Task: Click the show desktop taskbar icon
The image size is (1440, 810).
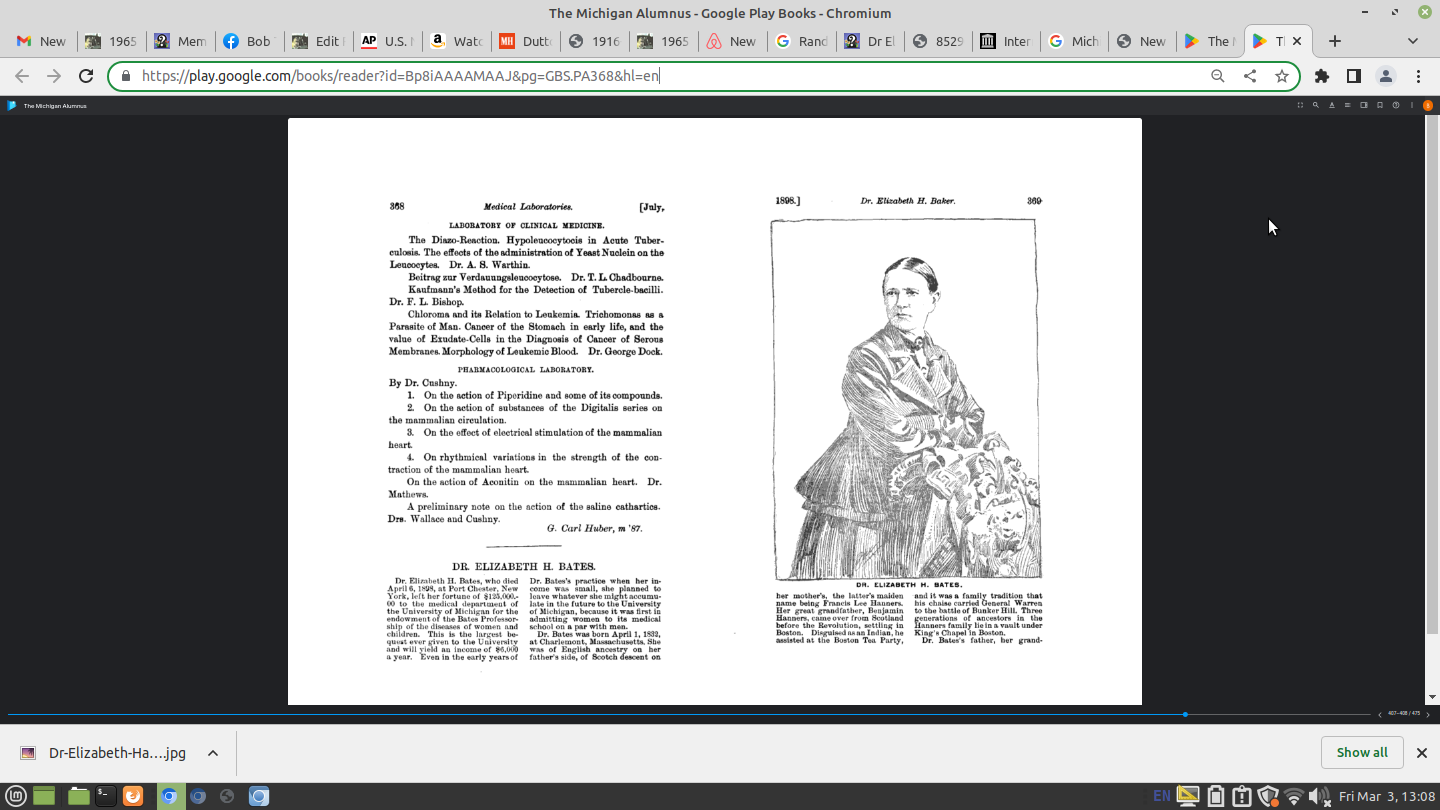Action: pos(43,796)
